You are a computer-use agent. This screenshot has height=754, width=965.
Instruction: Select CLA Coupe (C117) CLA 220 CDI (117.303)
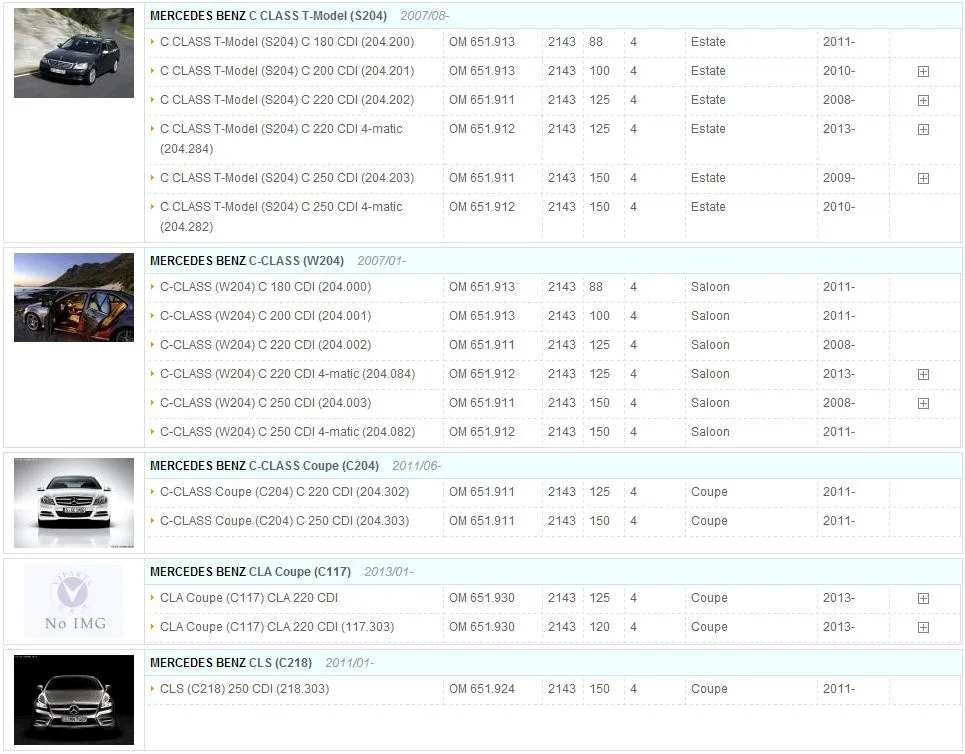pyautogui.click(x=277, y=627)
